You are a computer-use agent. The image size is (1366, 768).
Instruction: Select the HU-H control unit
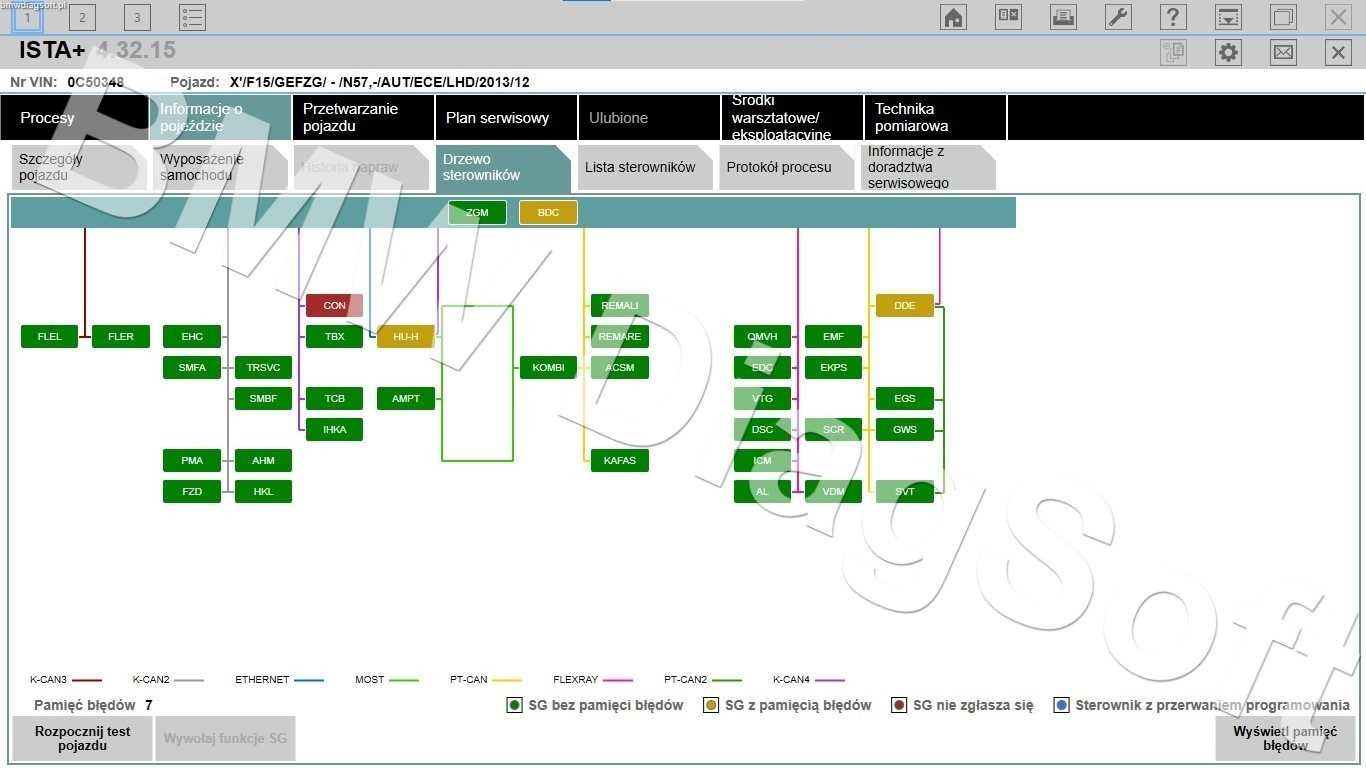click(x=405, y=336)
